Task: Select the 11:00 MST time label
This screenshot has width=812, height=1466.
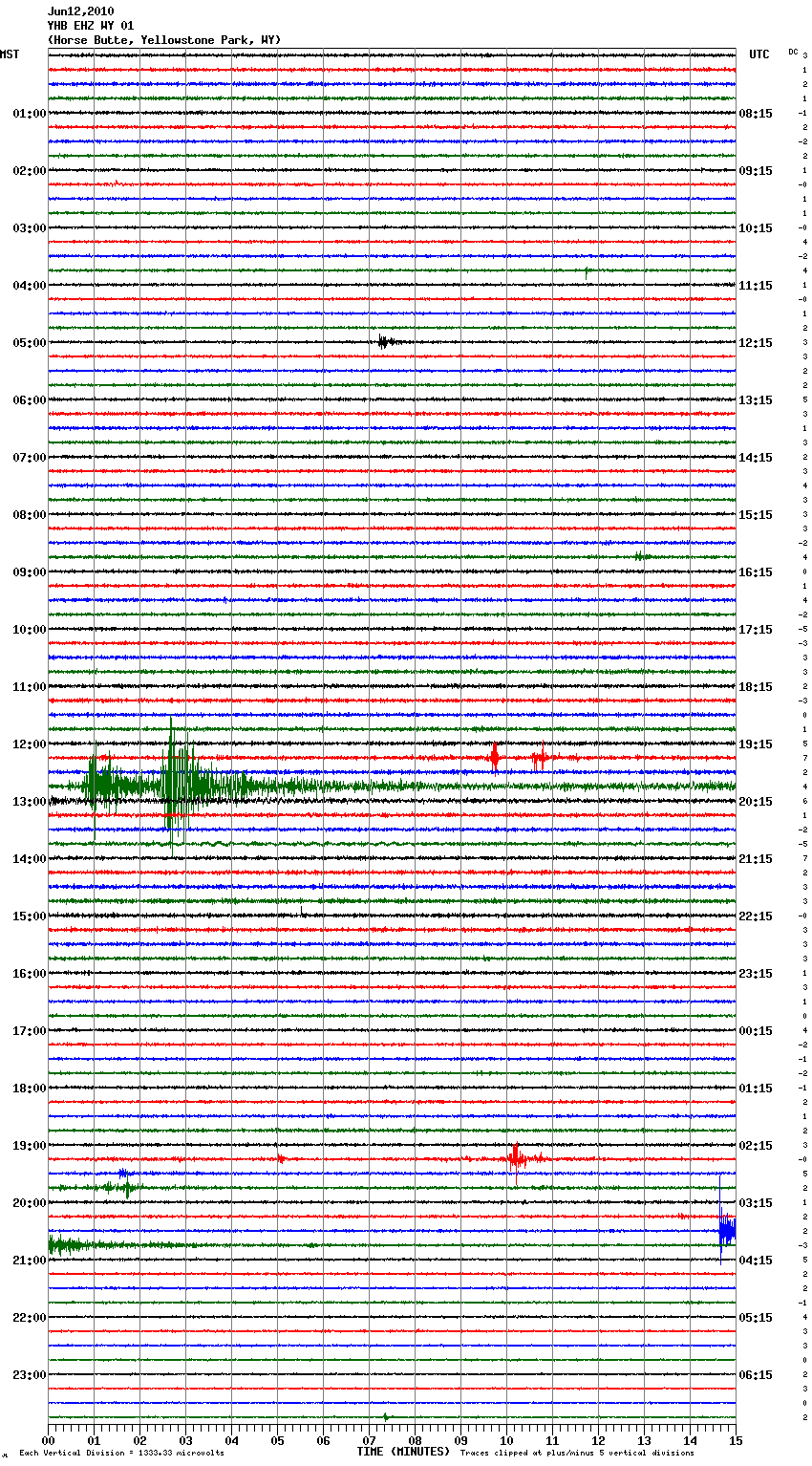Action: click(29, 687)
